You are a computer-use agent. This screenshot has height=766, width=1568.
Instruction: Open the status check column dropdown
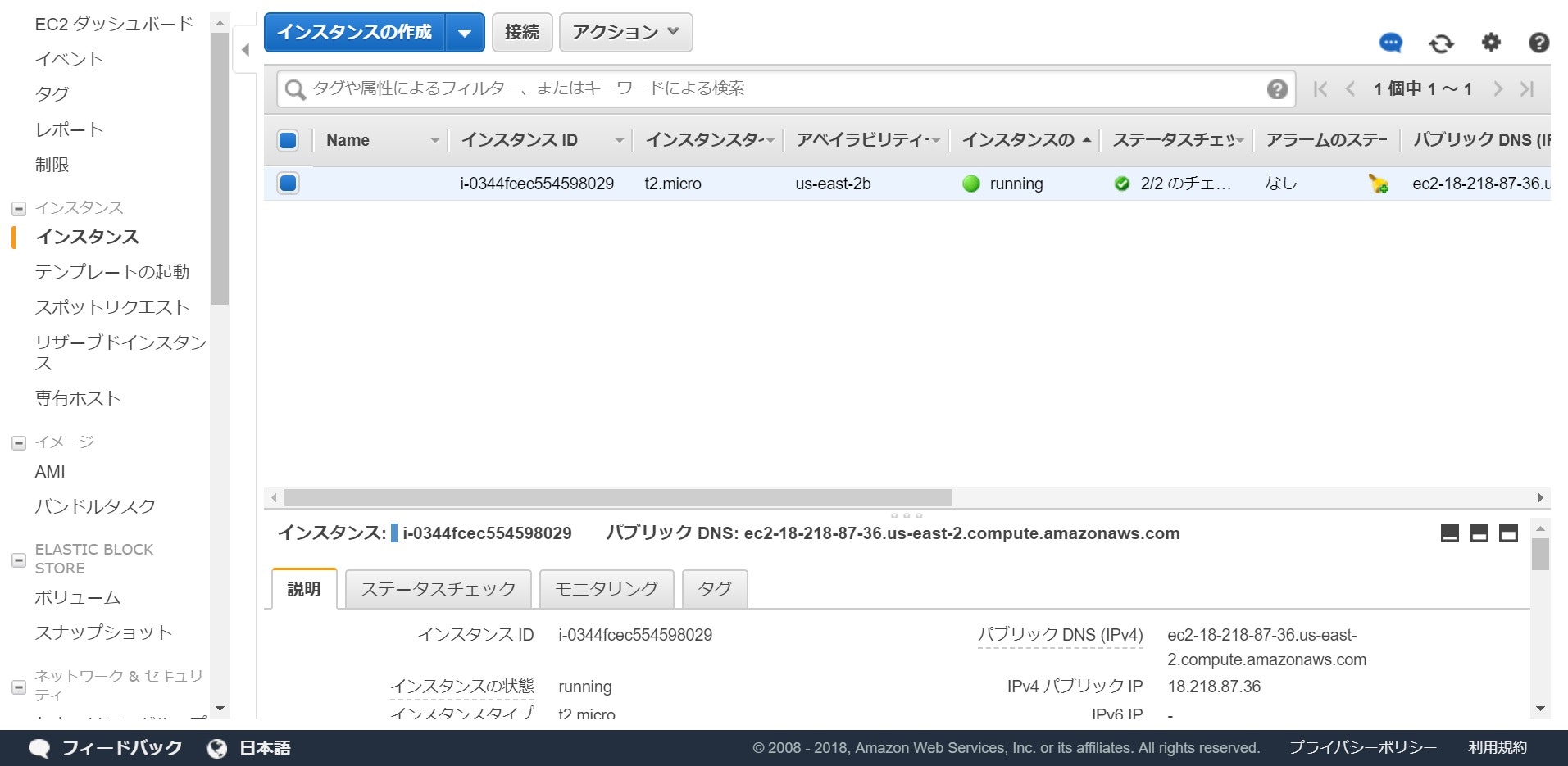[x=1240, y=141]
